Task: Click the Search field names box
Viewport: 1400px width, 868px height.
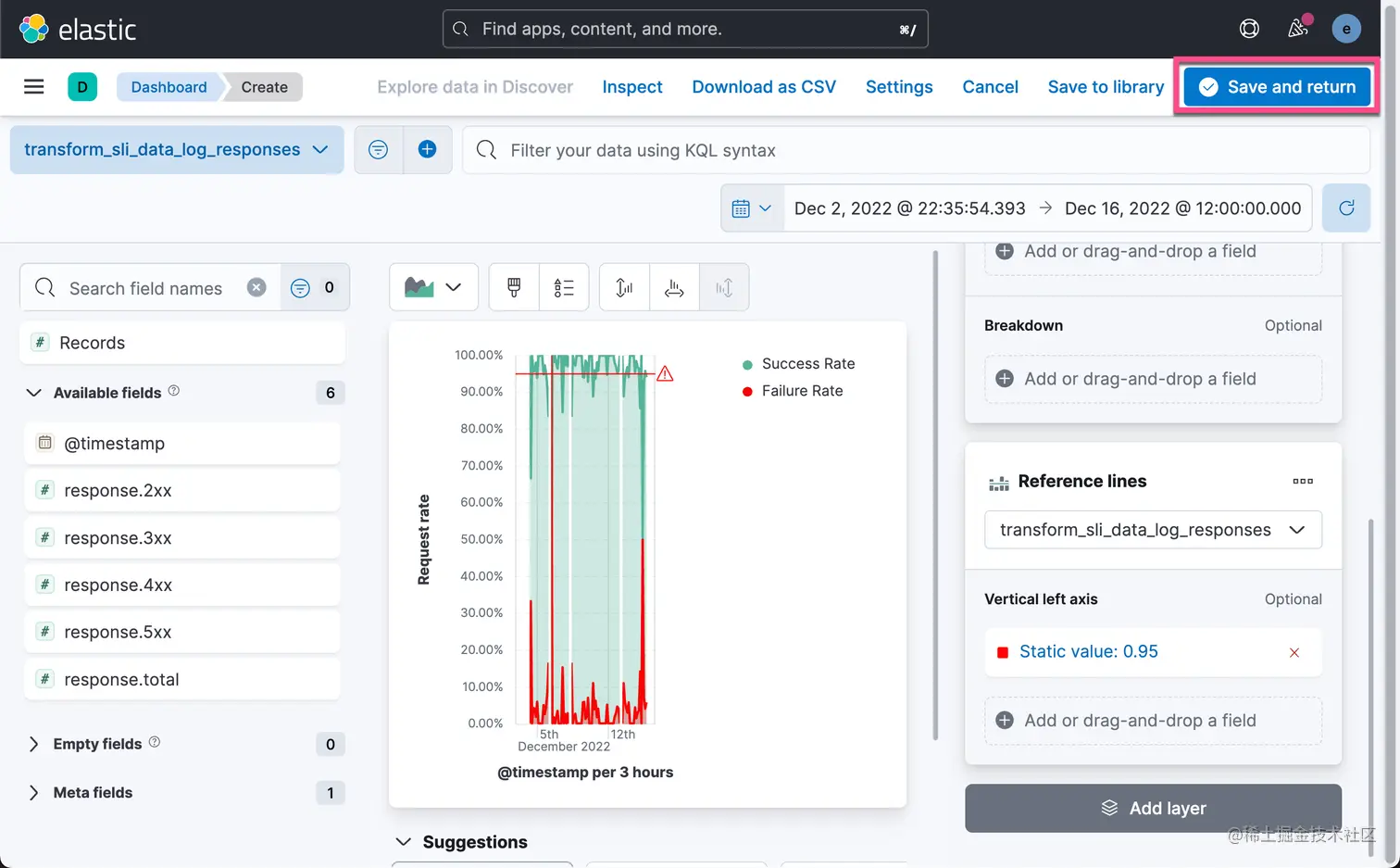Action: [150, 287]
